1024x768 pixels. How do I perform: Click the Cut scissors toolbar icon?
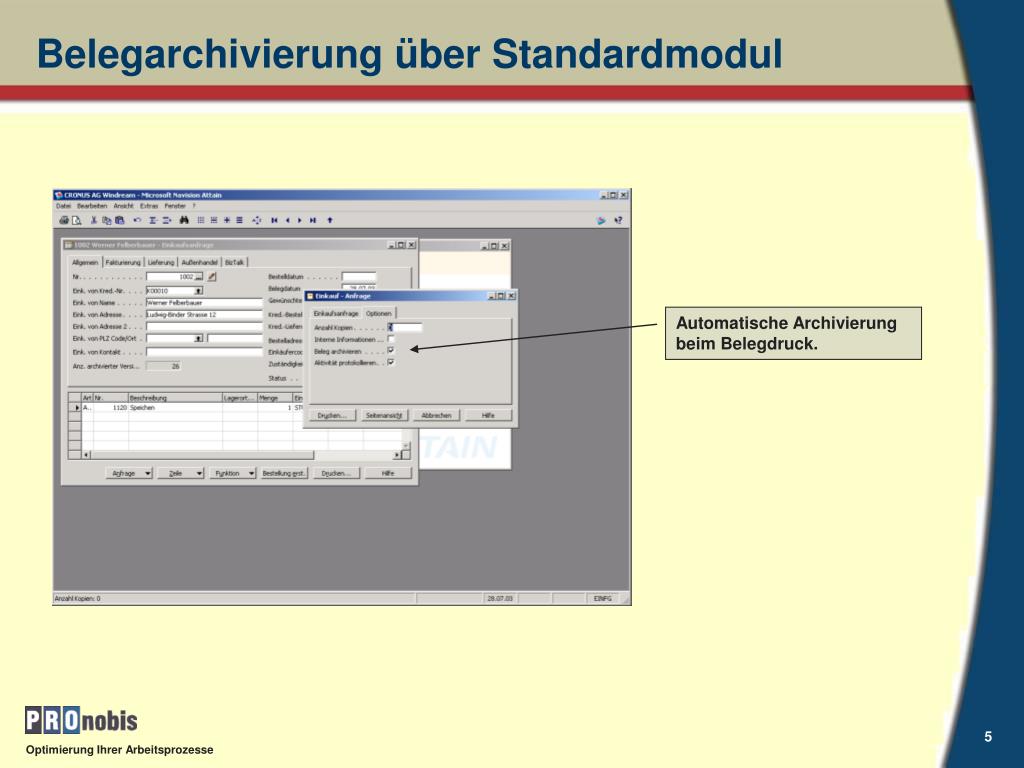click(x=94, y=221)
